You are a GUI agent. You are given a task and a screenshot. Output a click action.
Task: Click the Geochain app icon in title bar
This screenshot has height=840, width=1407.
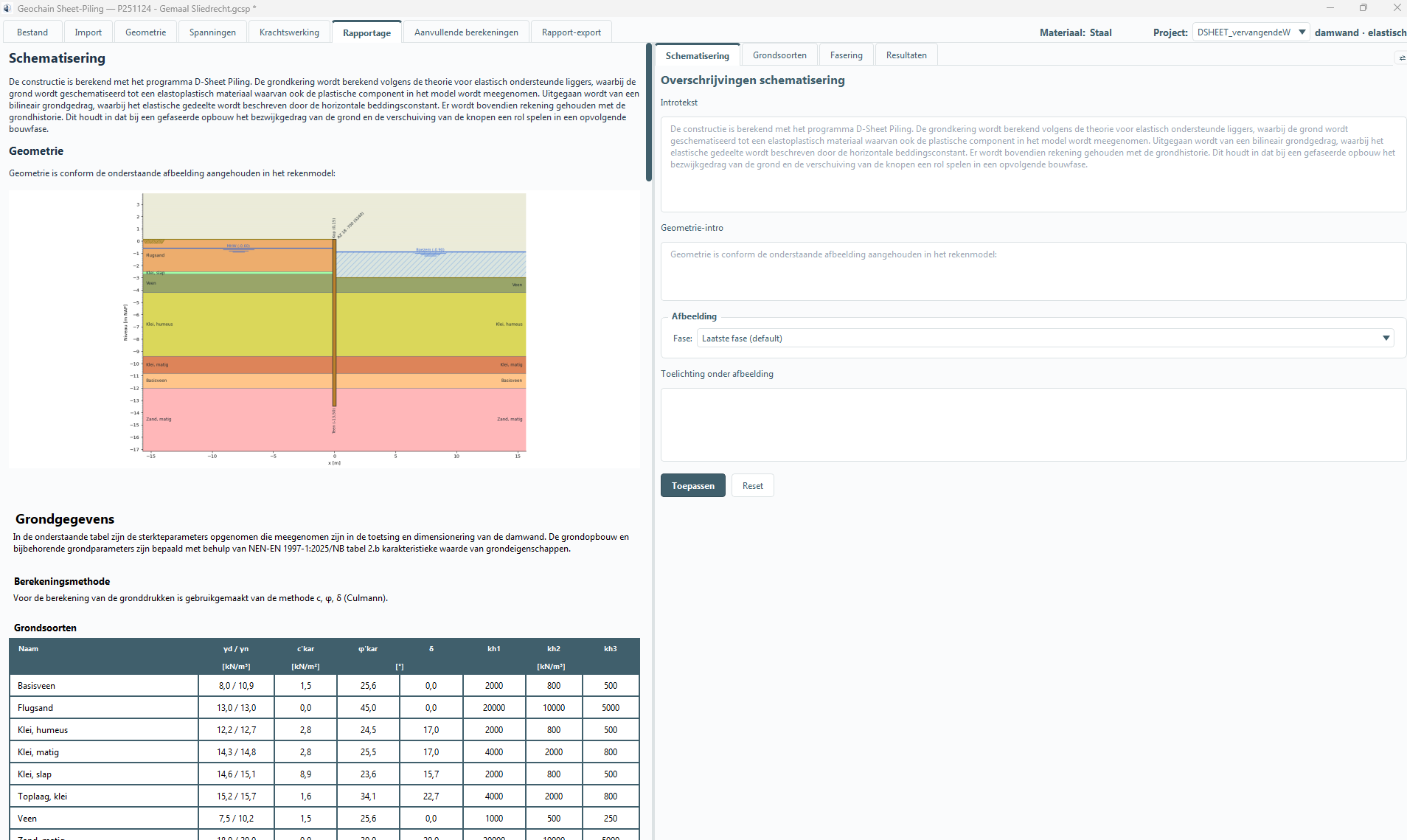click(x=7, y=8)
